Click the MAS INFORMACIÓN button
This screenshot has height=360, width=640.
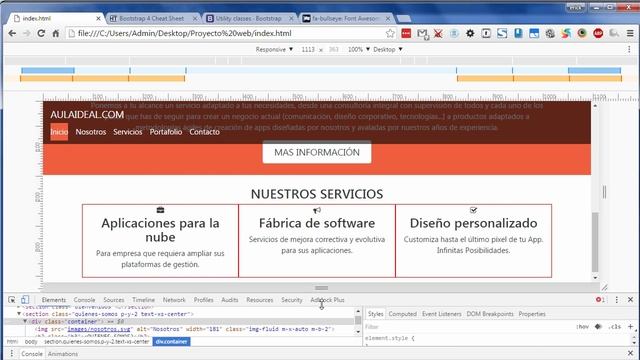pyautogui.click(x=317, y=152)
